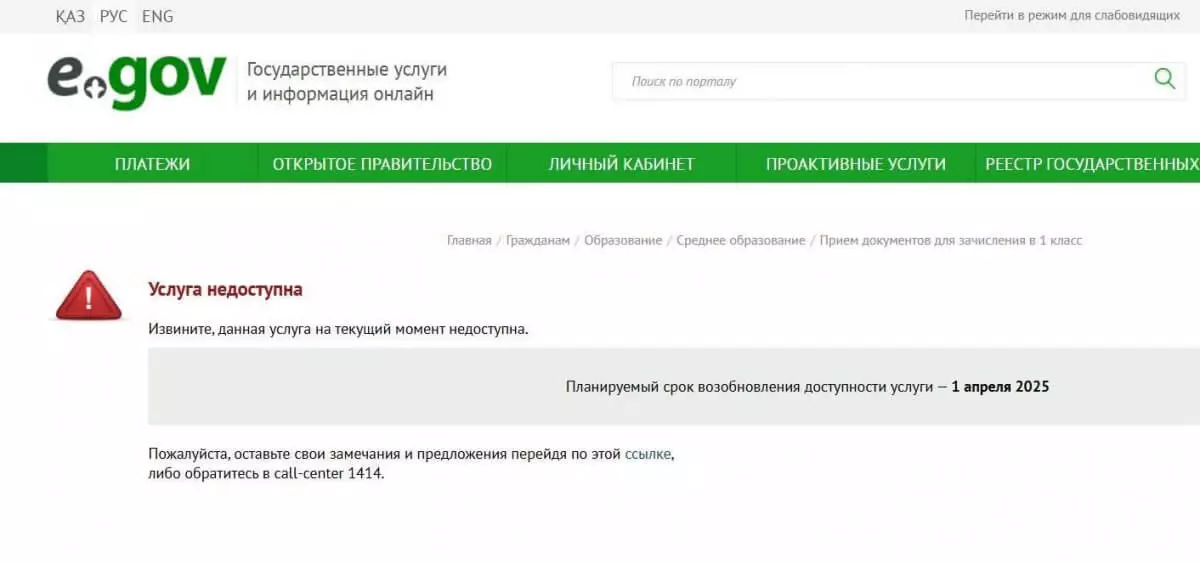Click the date 1 апреля 2025
This screenshot has height=565, width=1200.
1000,387
